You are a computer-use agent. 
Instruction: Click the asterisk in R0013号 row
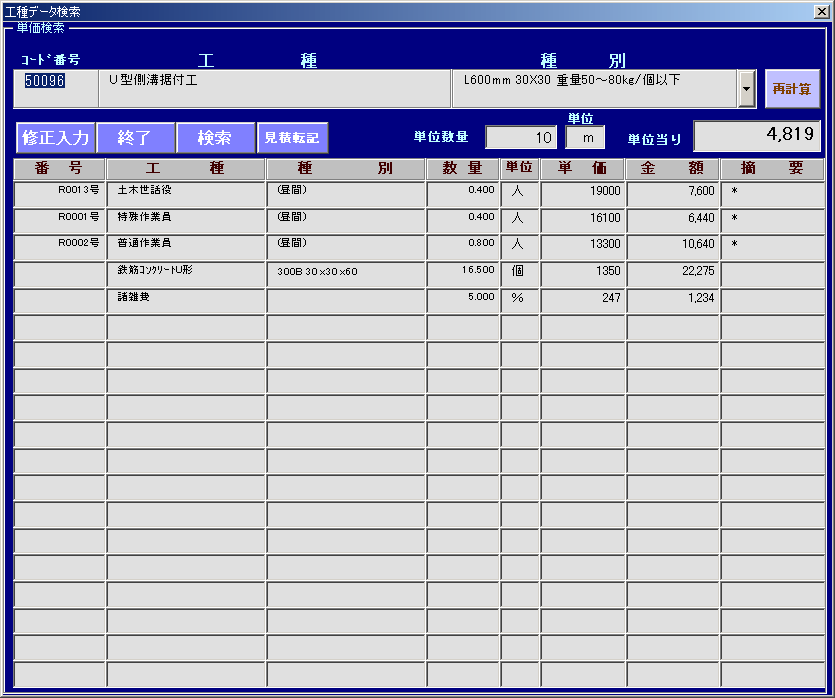[734, 192]
